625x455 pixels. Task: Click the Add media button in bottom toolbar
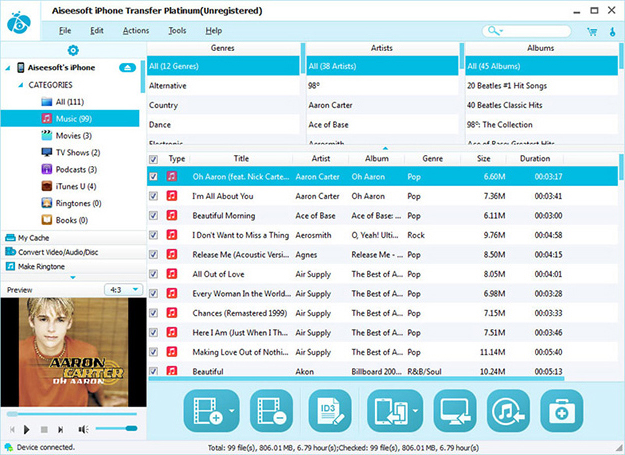point(205,411)
